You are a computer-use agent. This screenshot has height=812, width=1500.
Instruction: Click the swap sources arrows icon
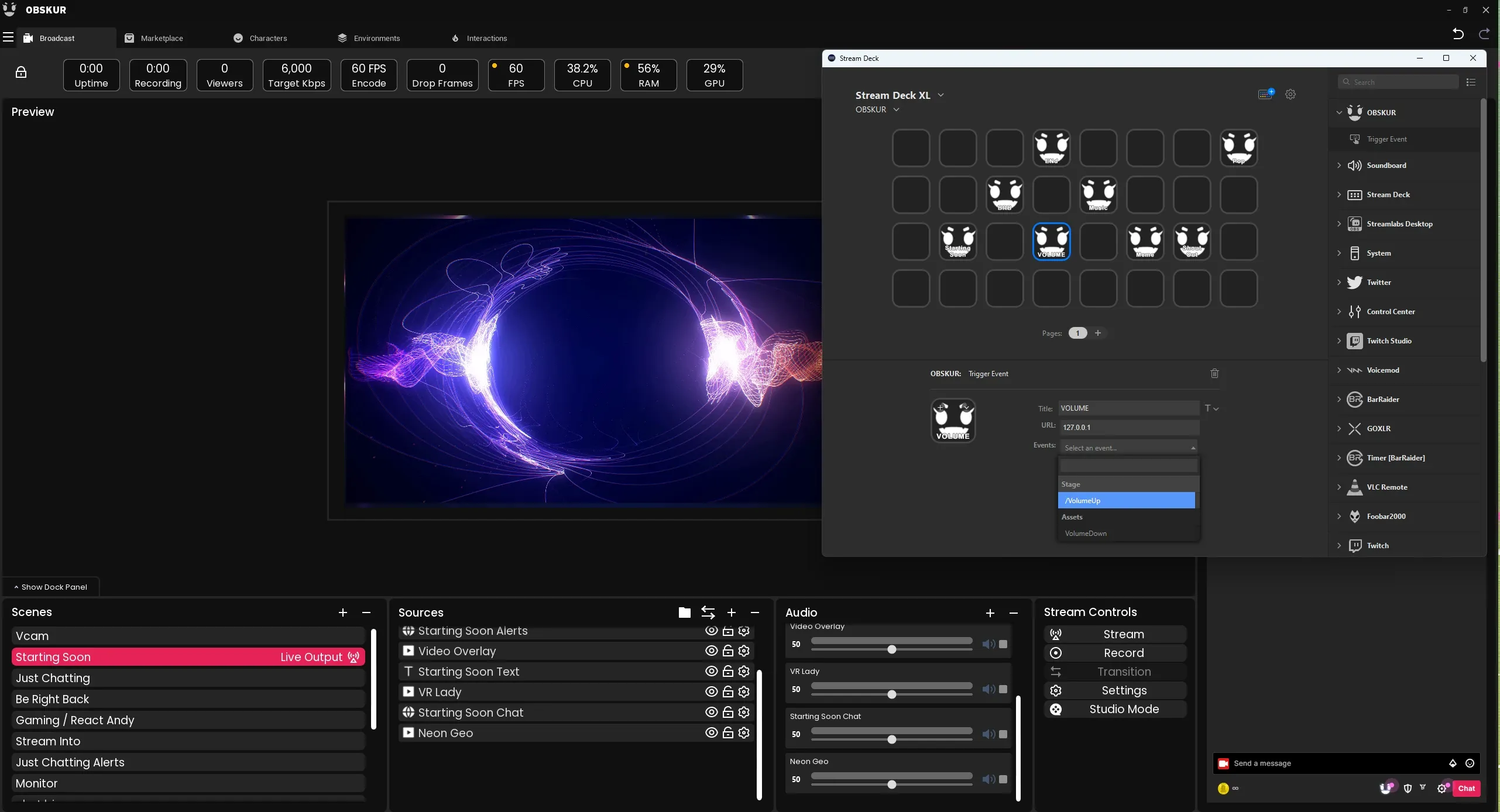[708, 613]
